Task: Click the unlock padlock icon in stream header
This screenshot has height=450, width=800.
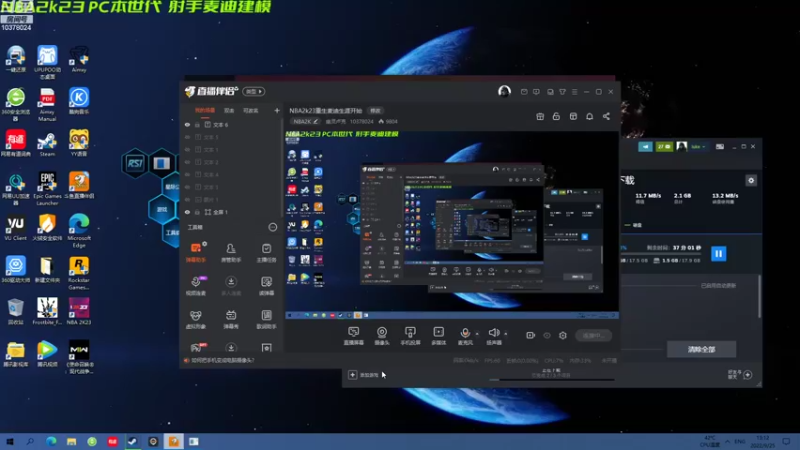Action: click(x=556, y=116)
